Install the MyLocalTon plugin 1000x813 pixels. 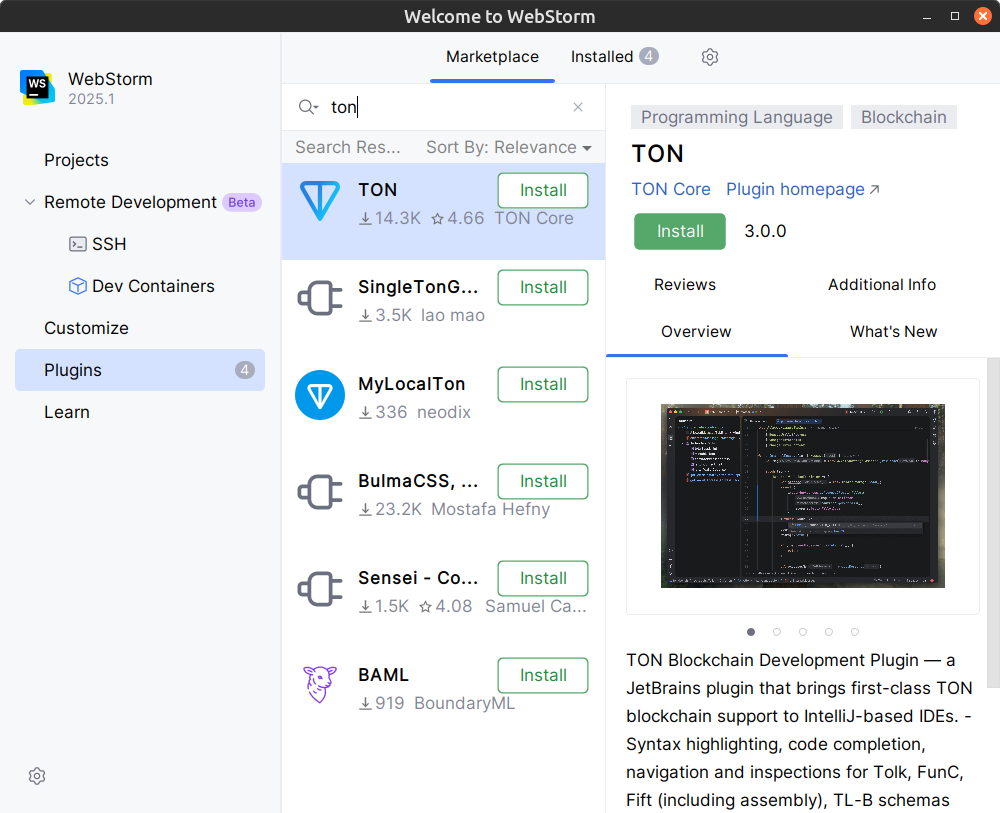pyautogui.click(x=543, y=384)
